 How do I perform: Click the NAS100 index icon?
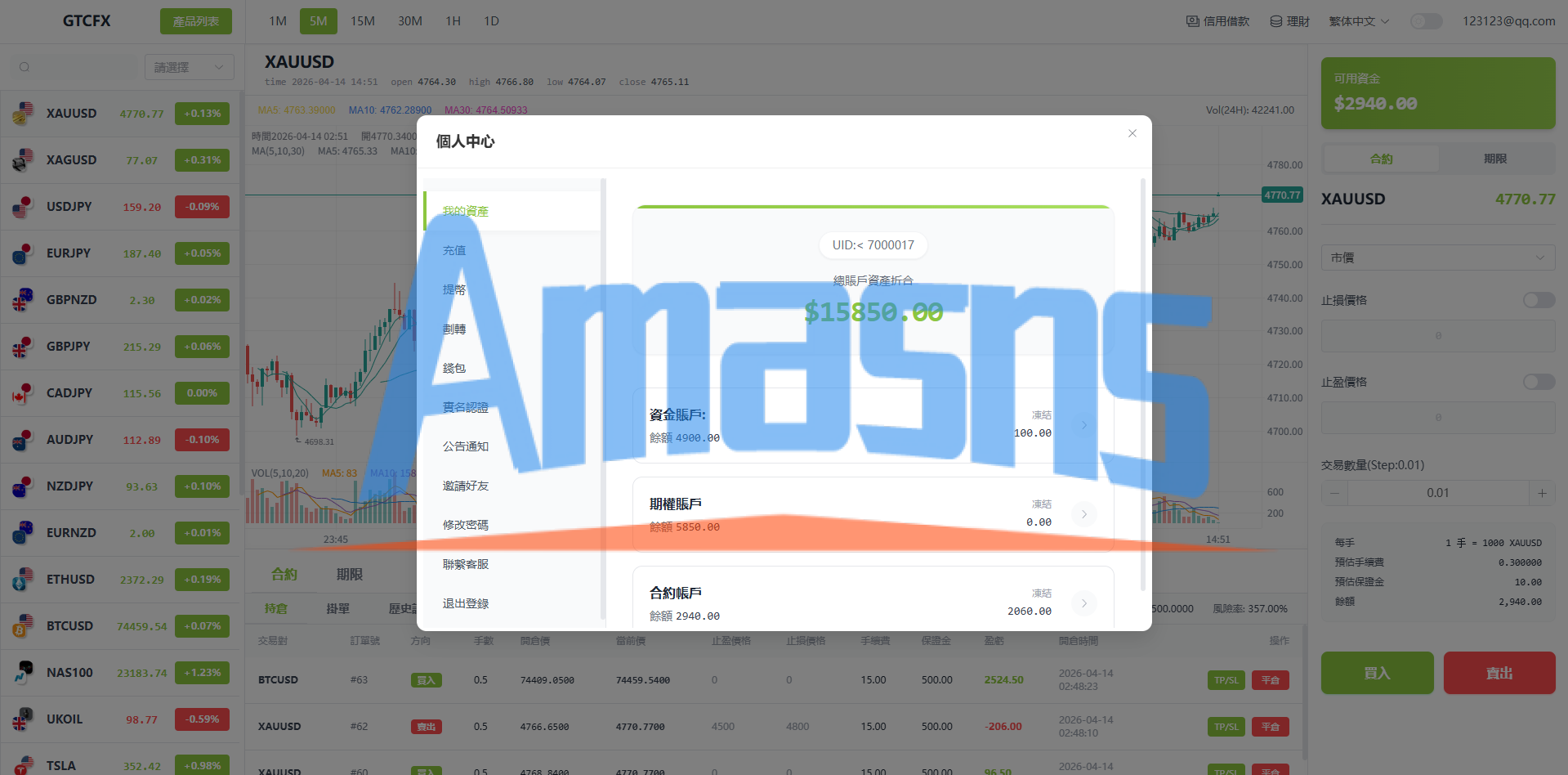(23, 673)
